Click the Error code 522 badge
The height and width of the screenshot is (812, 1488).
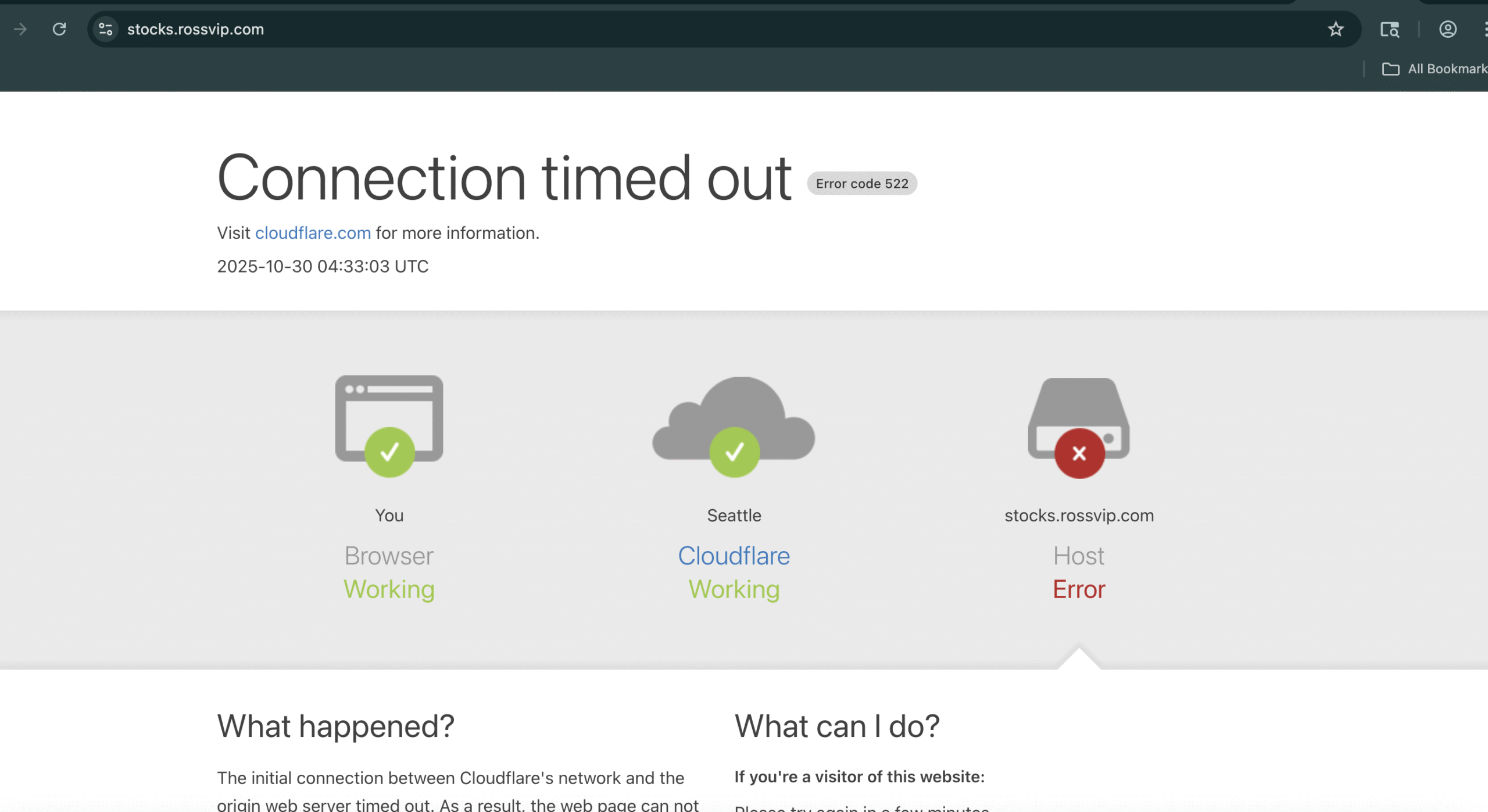tap(861, 184)
